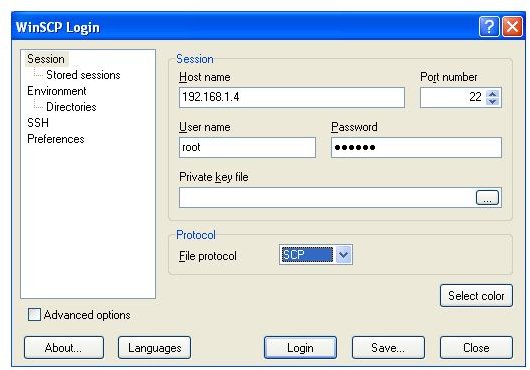Select the SSH tree item
Viewport: 530px width, 370px height.
38,123
